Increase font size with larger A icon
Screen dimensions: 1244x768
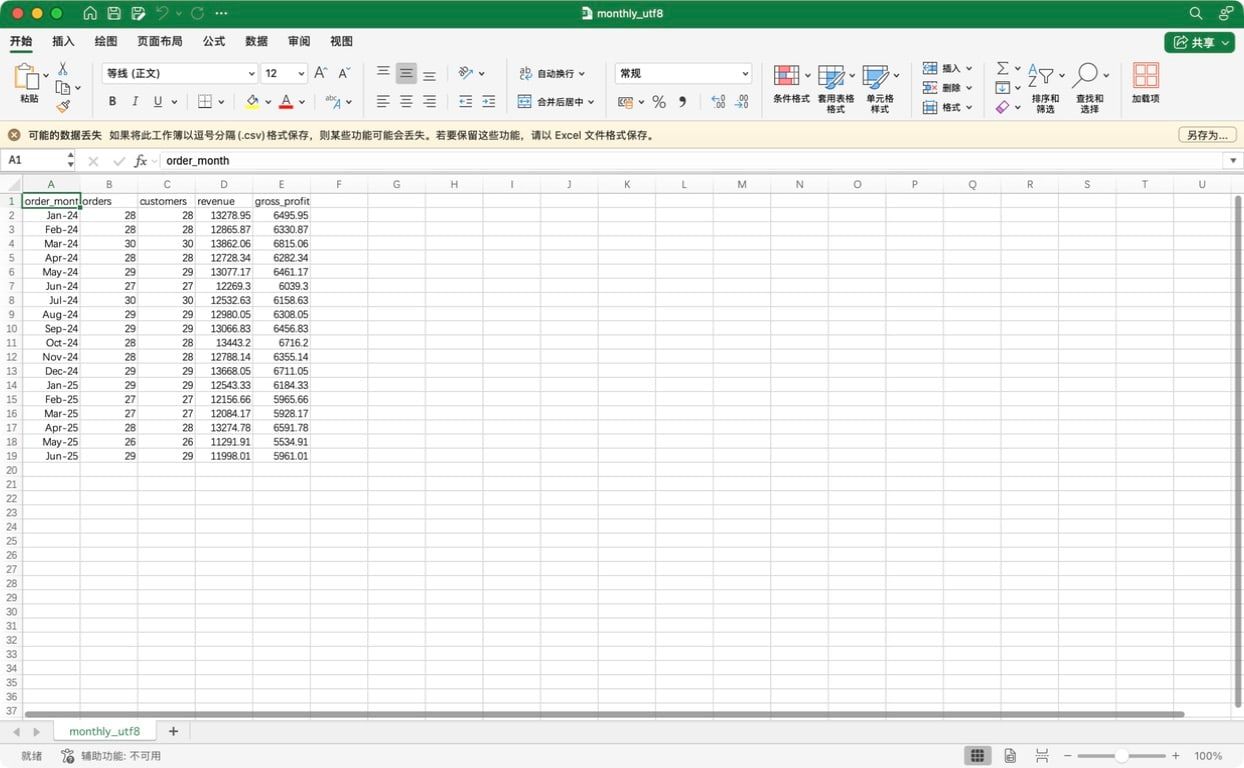[x=320, y=73]
